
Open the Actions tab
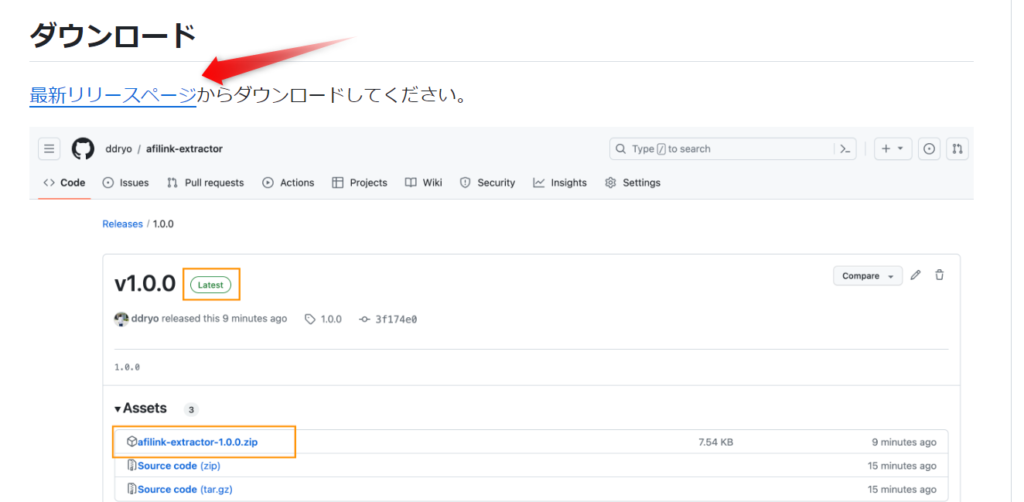point(288,183)
